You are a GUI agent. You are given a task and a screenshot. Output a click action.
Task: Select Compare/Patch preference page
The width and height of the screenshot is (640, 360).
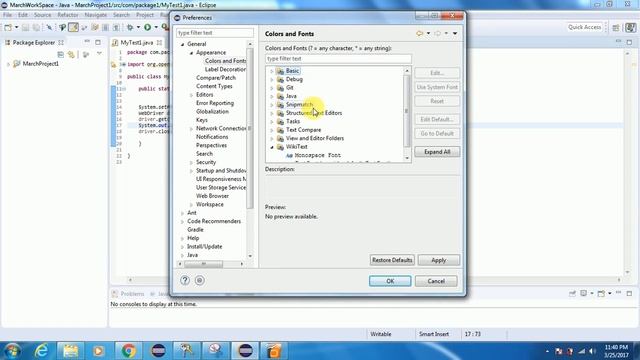216,78
